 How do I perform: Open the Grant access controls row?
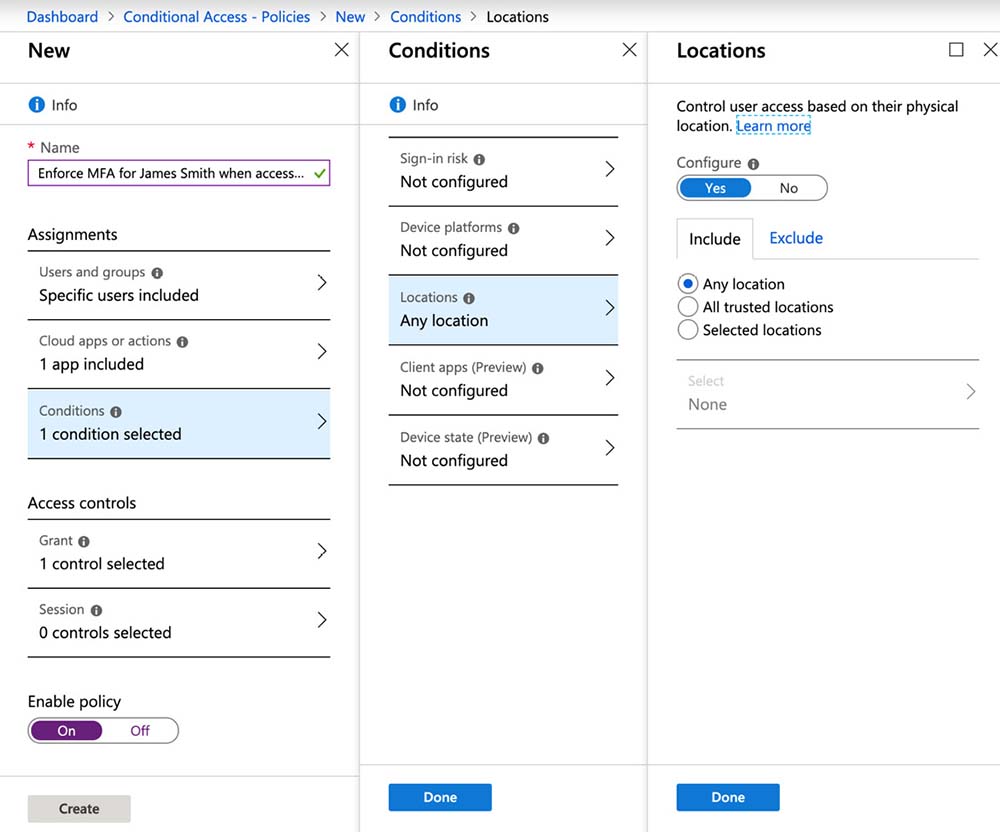point(178,553)
